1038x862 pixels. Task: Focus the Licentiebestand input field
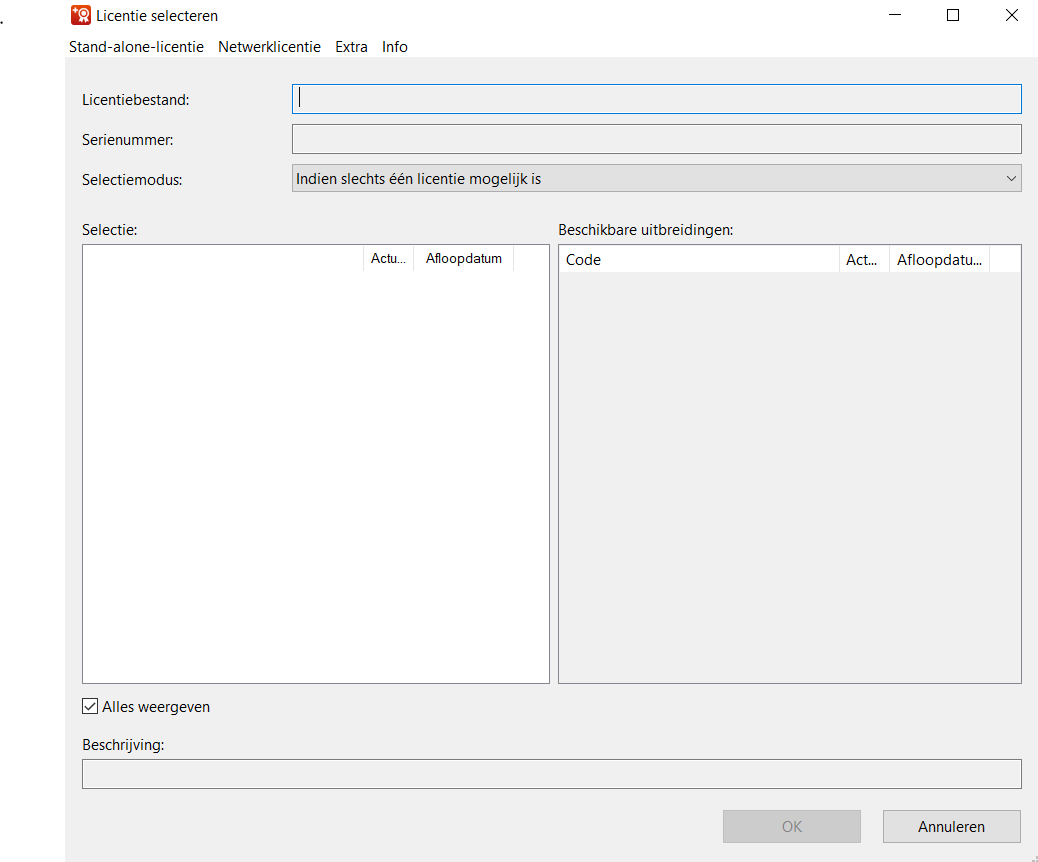click(657, 99)
